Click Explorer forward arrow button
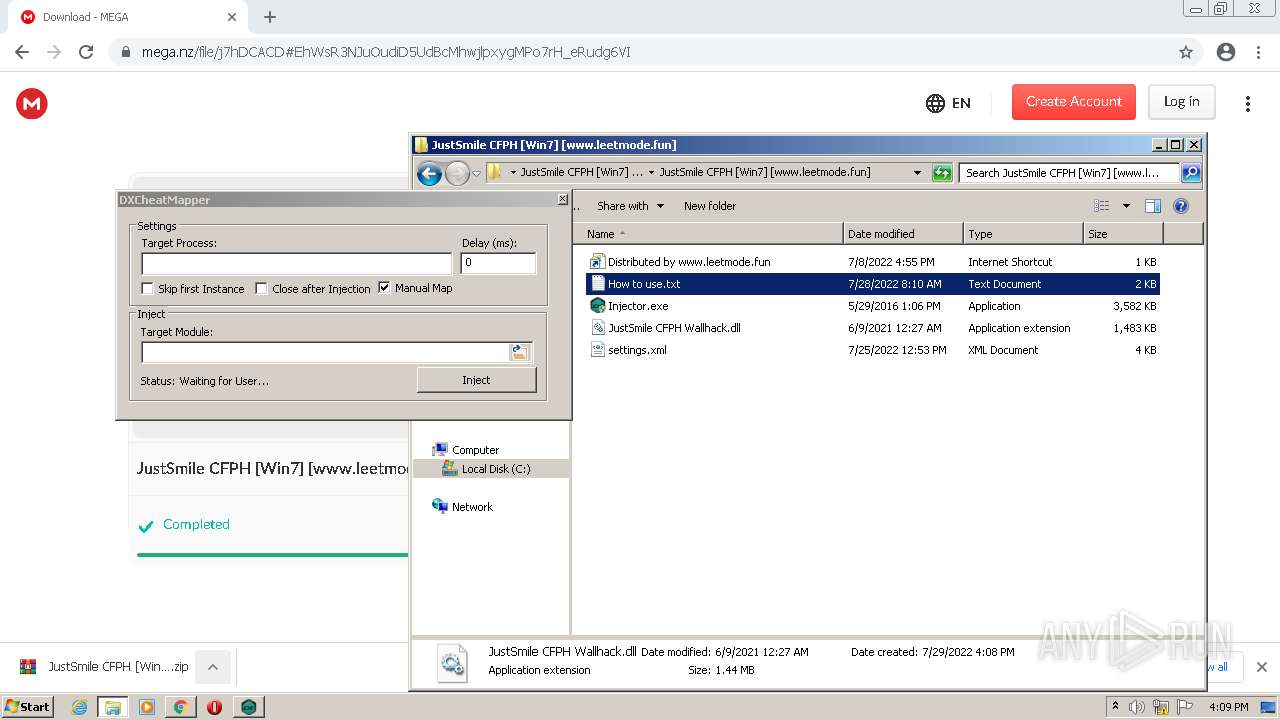 [x=457, y=173]
